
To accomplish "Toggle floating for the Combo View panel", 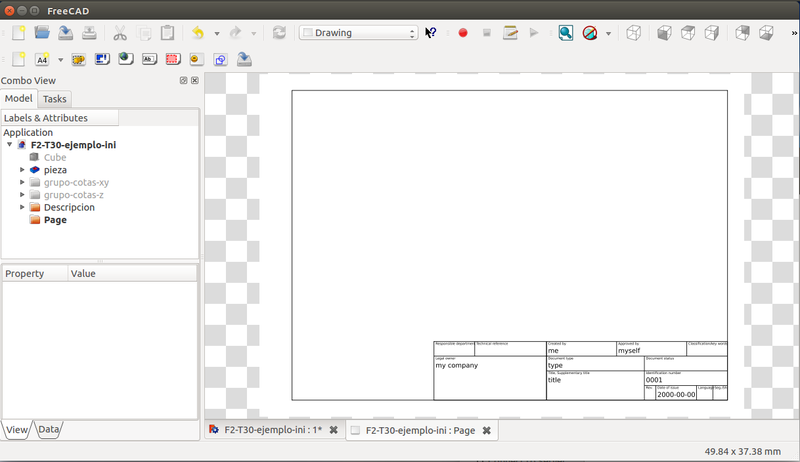I will (x=183, y=80).
